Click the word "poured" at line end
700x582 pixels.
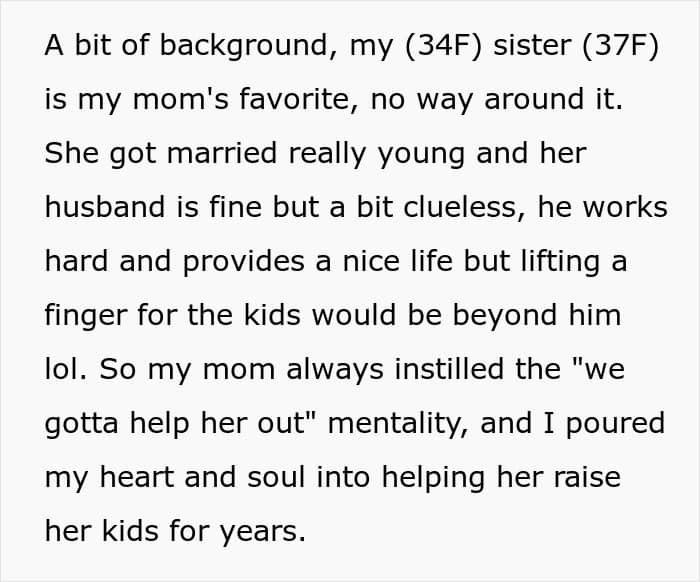pyautogui.click(x=615, y=424)
